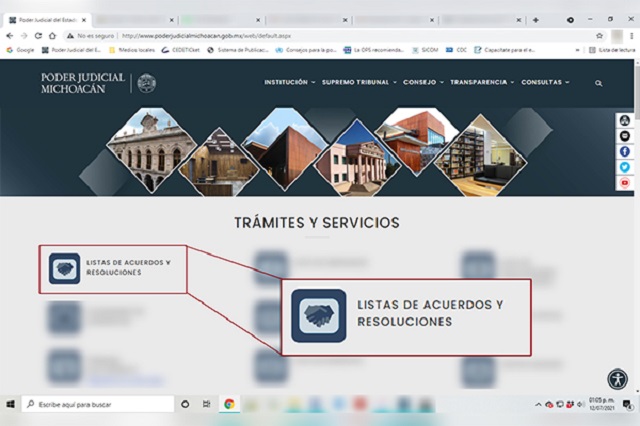Open the CEDETICket bookmark
The image size is (640, 426).
[181, 50]
